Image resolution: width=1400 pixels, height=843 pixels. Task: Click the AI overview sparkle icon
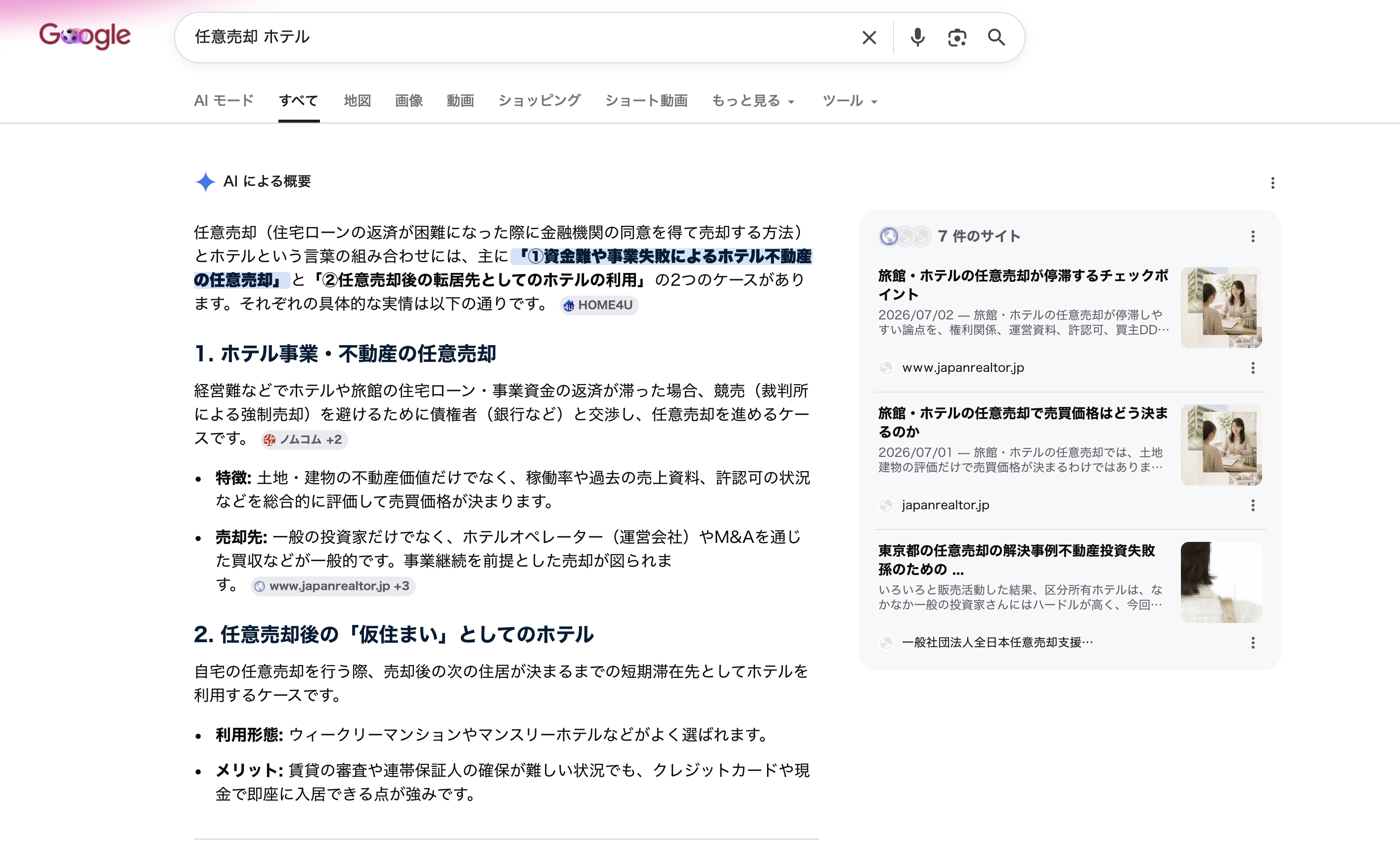coord(205,182)
